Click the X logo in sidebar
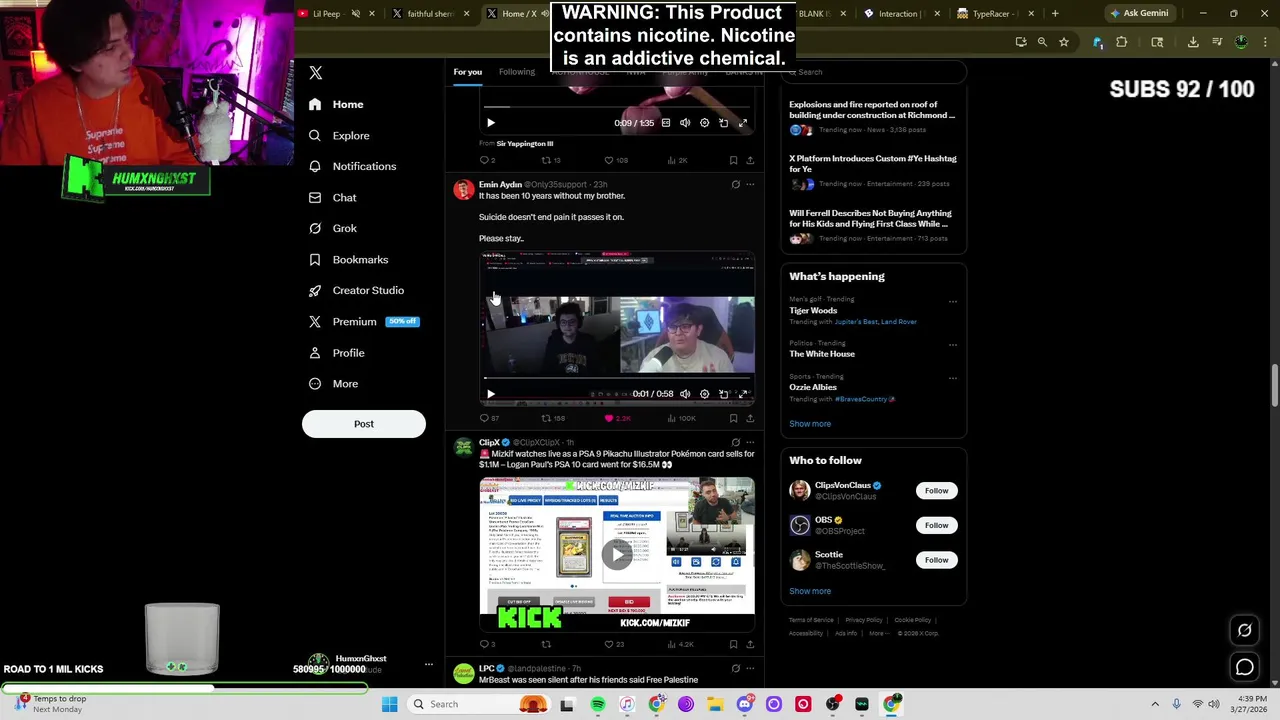 tap(316, 73)
